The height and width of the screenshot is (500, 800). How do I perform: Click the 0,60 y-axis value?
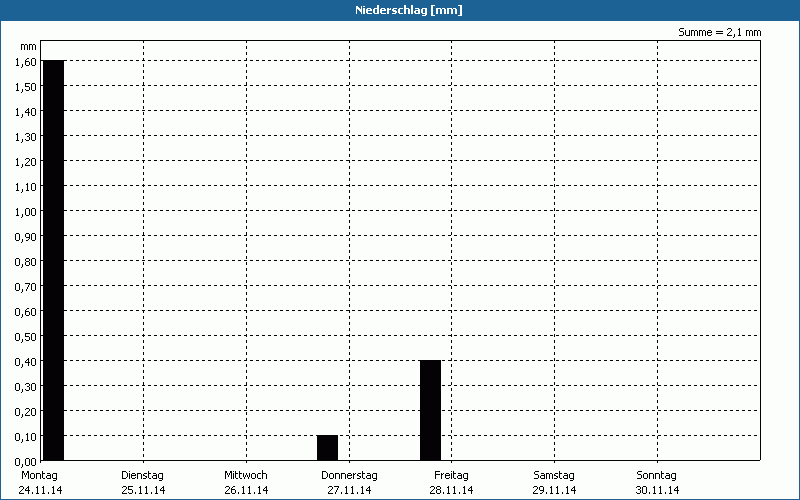tap(26, 312)
